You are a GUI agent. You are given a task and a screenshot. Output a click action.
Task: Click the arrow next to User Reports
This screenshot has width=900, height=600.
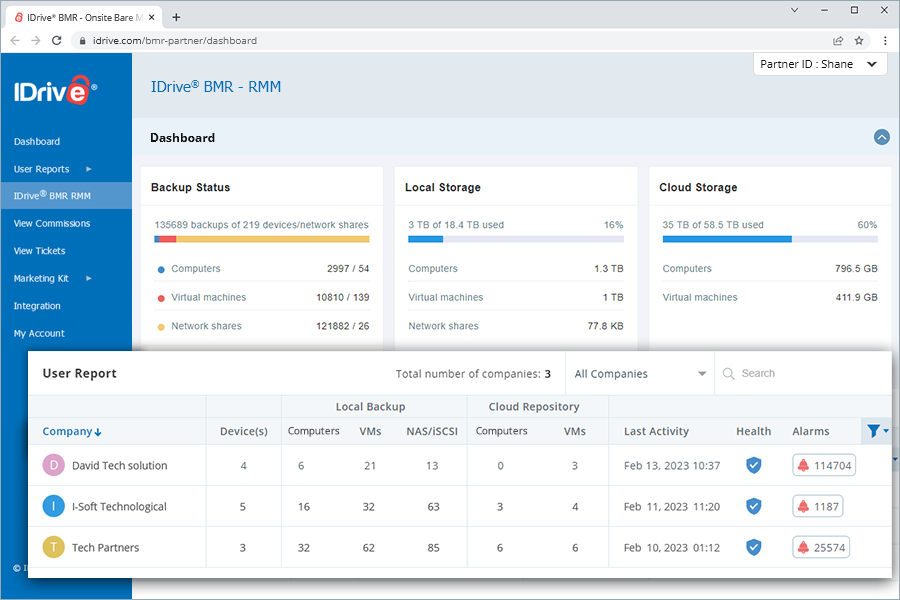coord(88,169)
